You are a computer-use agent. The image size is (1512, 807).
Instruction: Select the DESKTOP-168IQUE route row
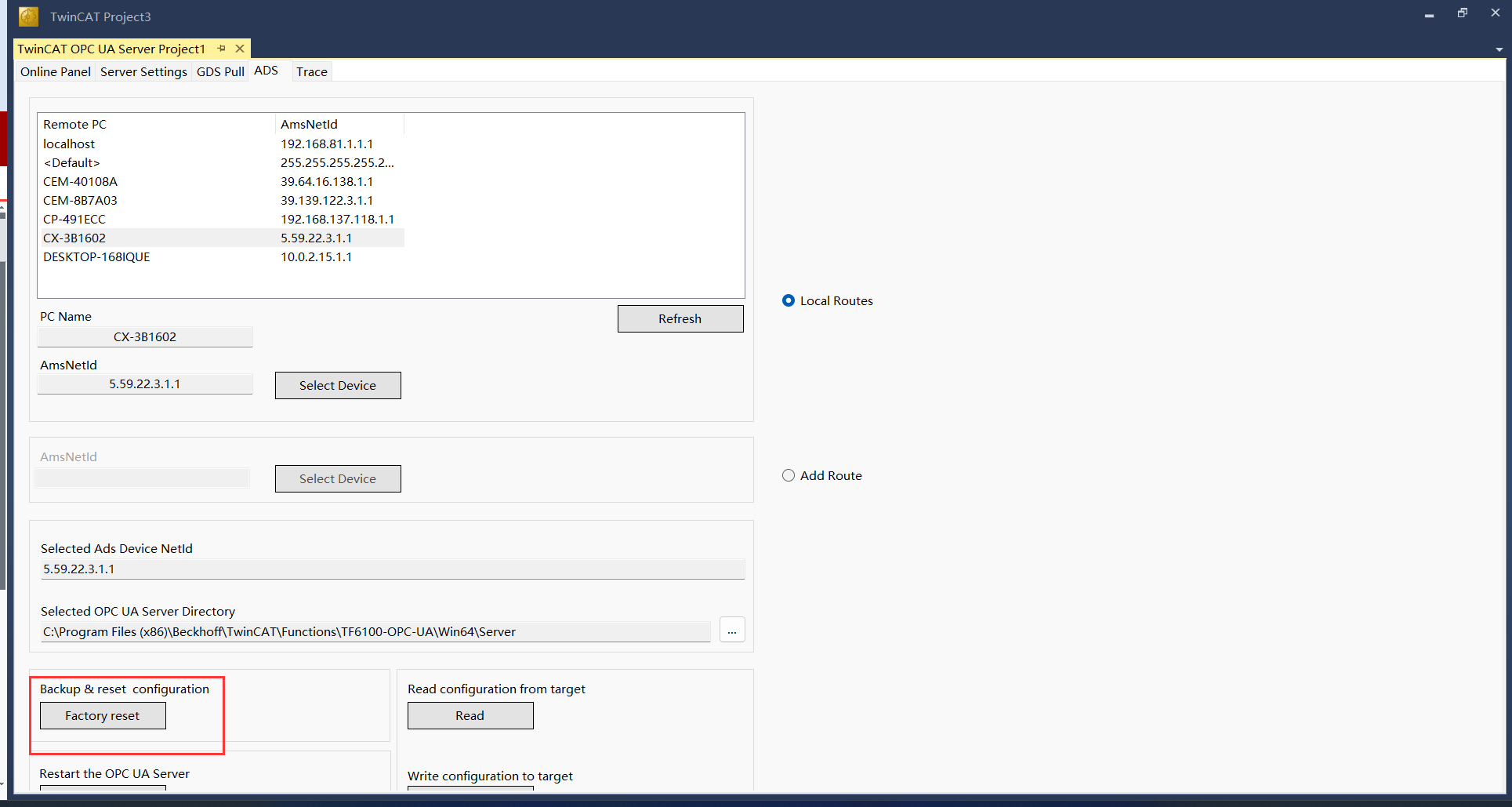(x=223, y=256)
